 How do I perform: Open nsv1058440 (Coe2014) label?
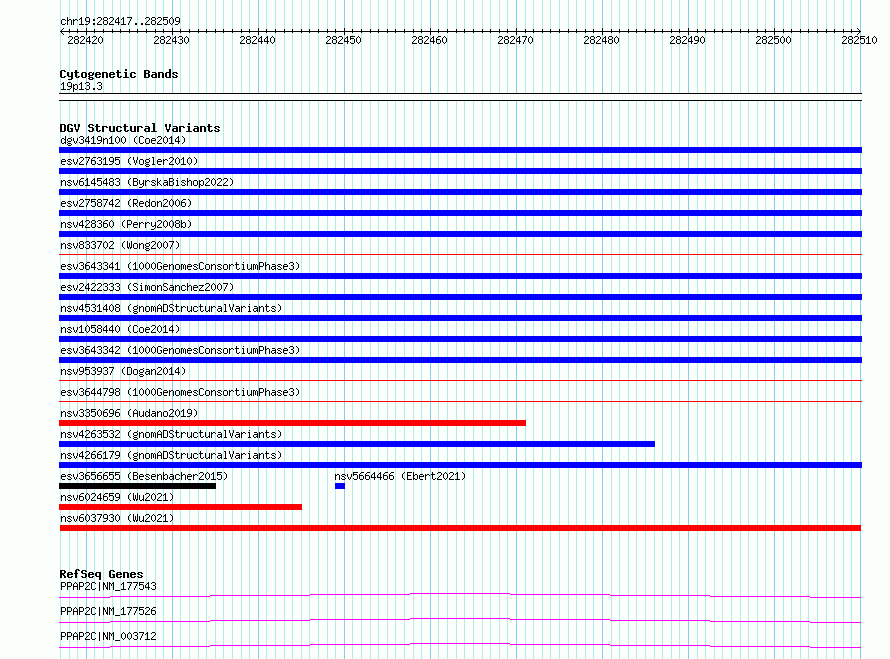(120, 329)
